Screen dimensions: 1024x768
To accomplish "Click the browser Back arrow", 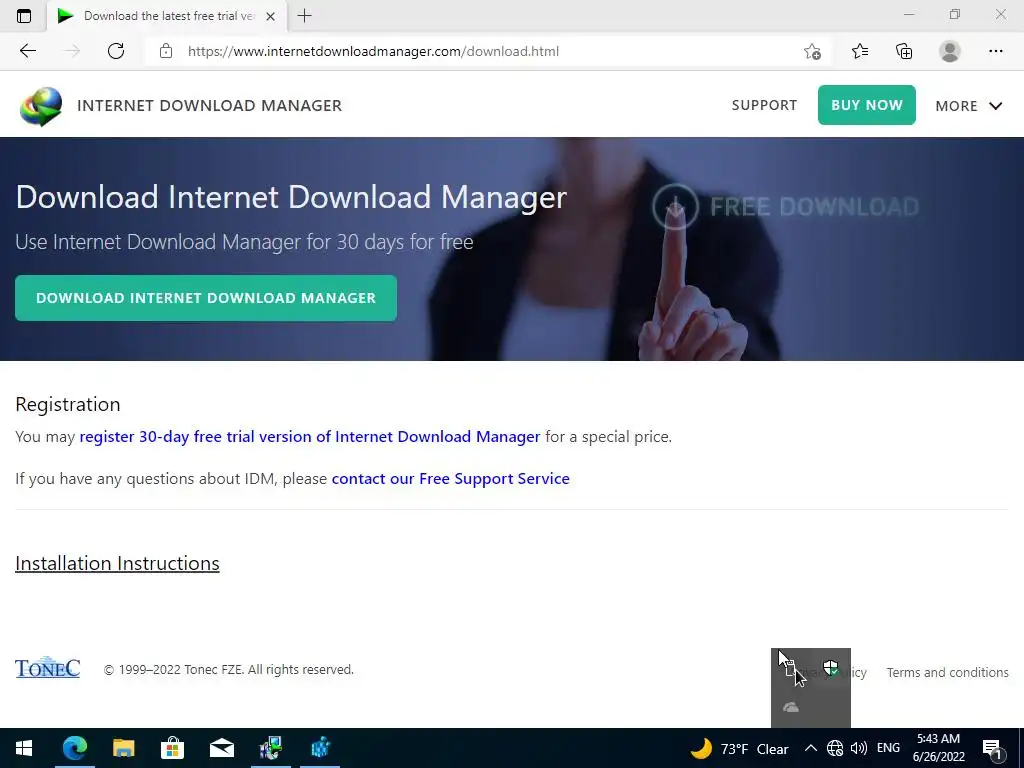I will pyautogui.click(x=27, y=51).
